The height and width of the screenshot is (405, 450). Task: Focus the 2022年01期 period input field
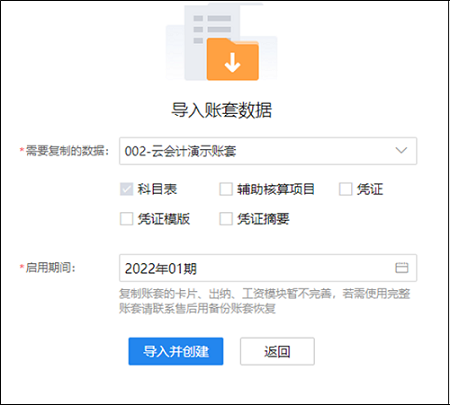[x=268, y=268]
